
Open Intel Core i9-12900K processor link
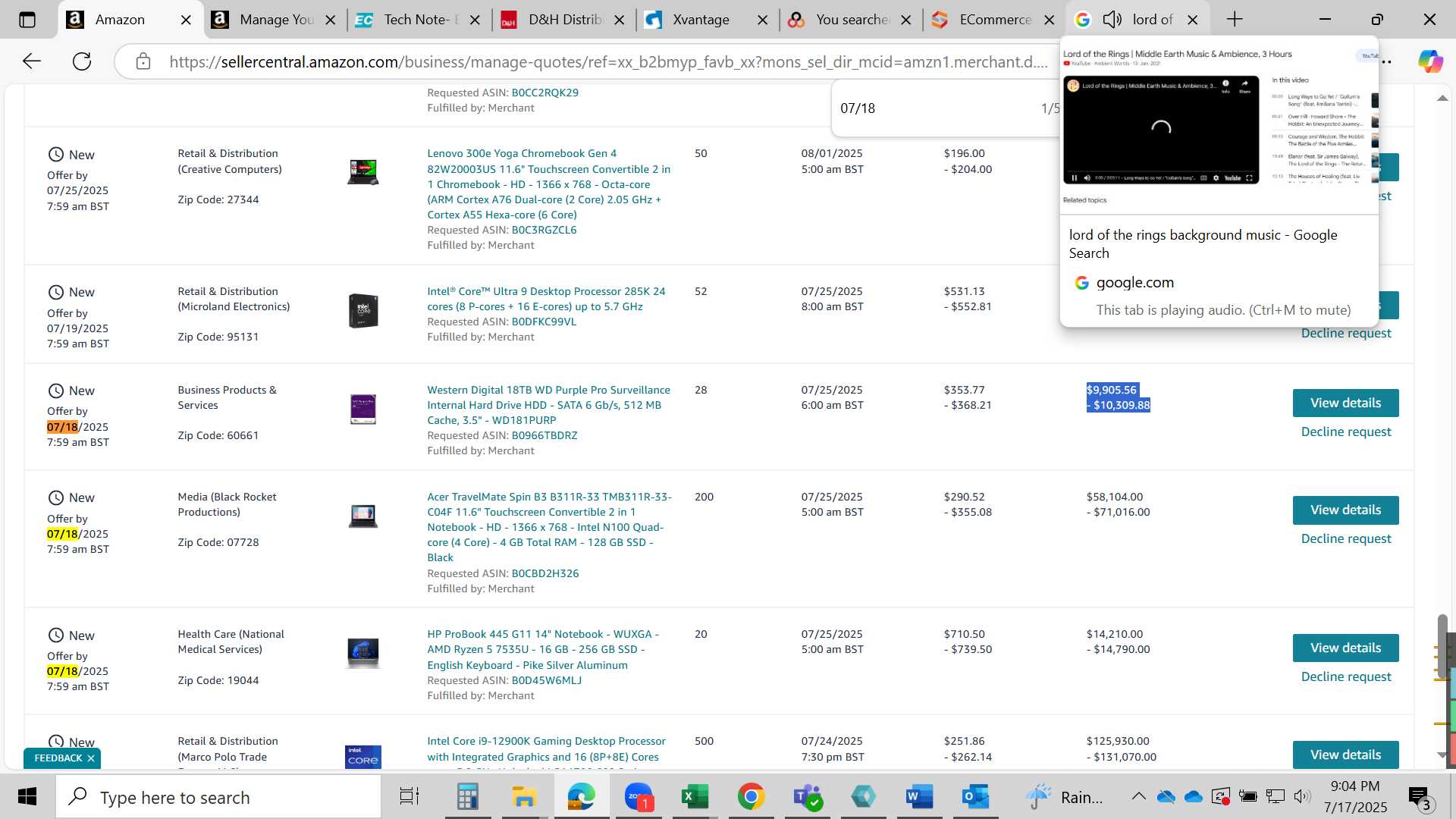pos(546,748)
